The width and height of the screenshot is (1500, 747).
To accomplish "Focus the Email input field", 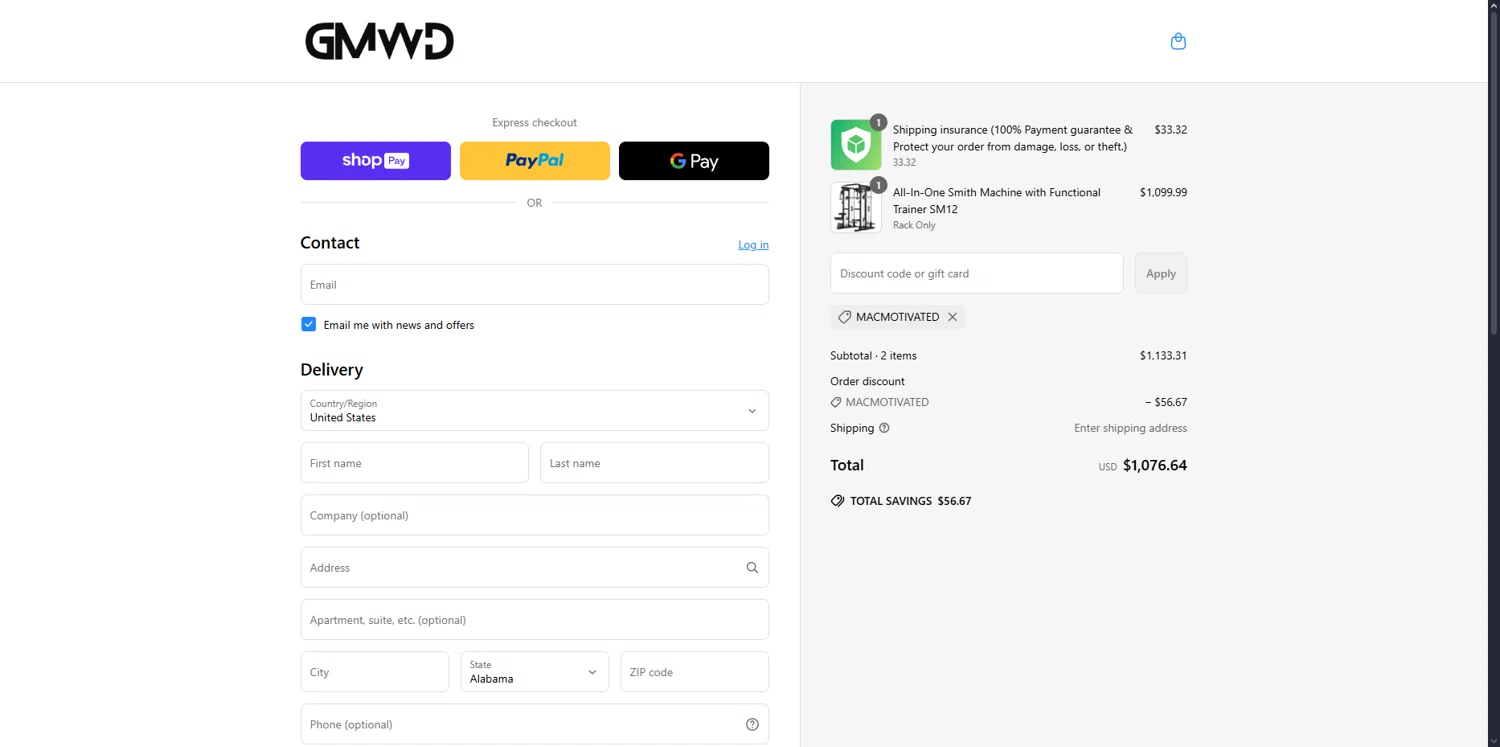I will coord(534,285).
